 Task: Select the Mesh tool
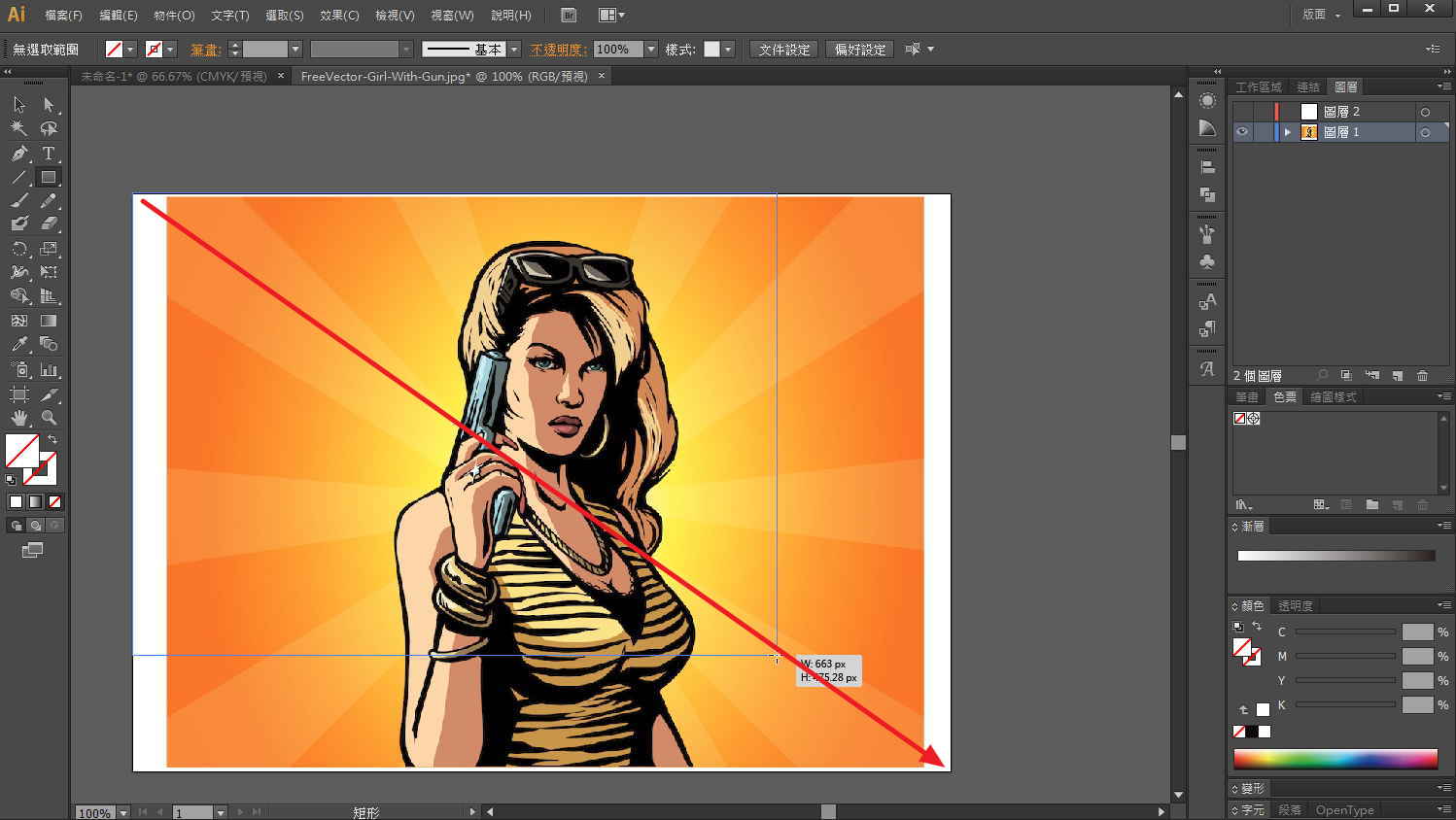(x=19, y=321)
